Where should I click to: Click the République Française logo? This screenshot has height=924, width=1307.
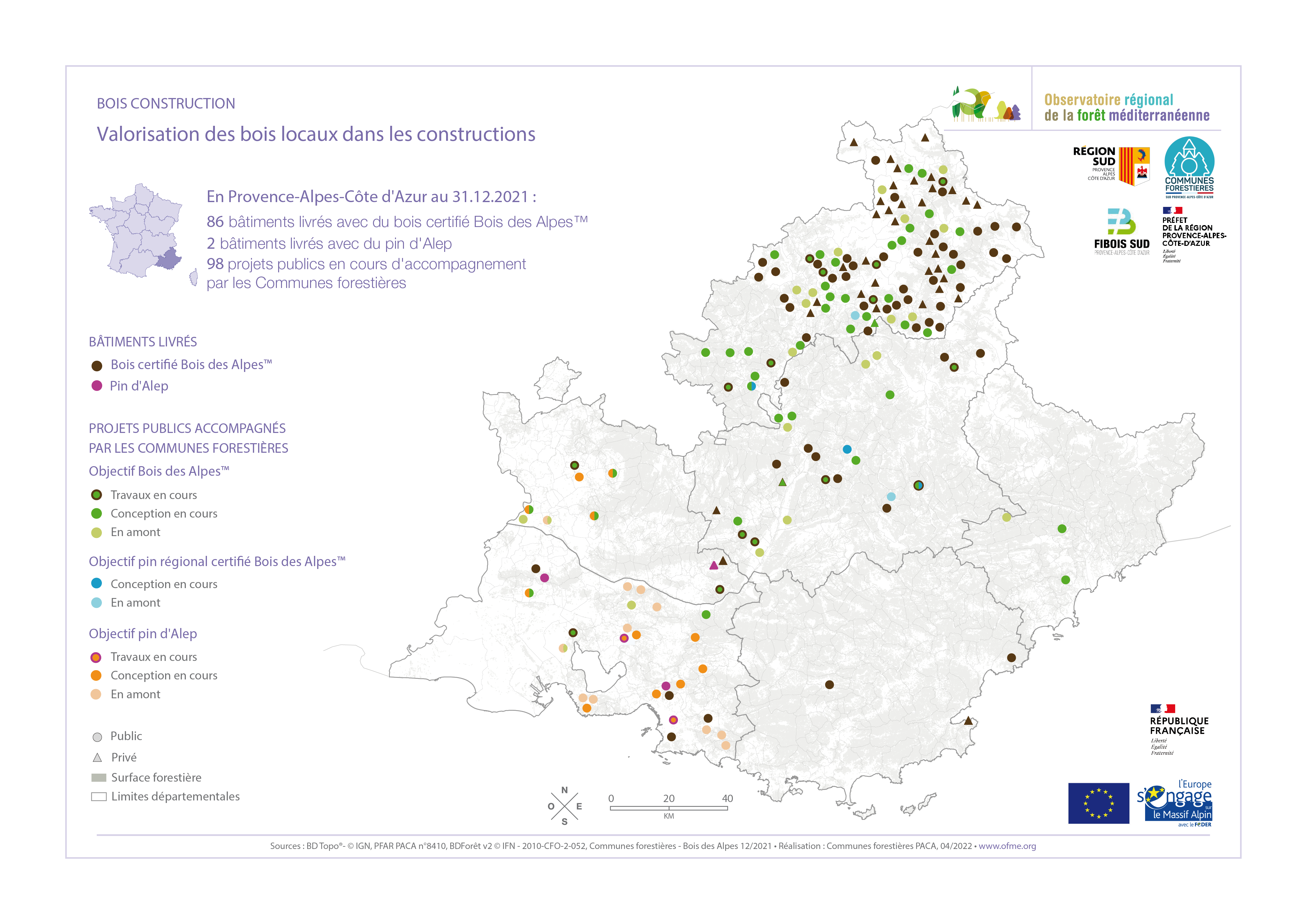[x=1179, y=729]
